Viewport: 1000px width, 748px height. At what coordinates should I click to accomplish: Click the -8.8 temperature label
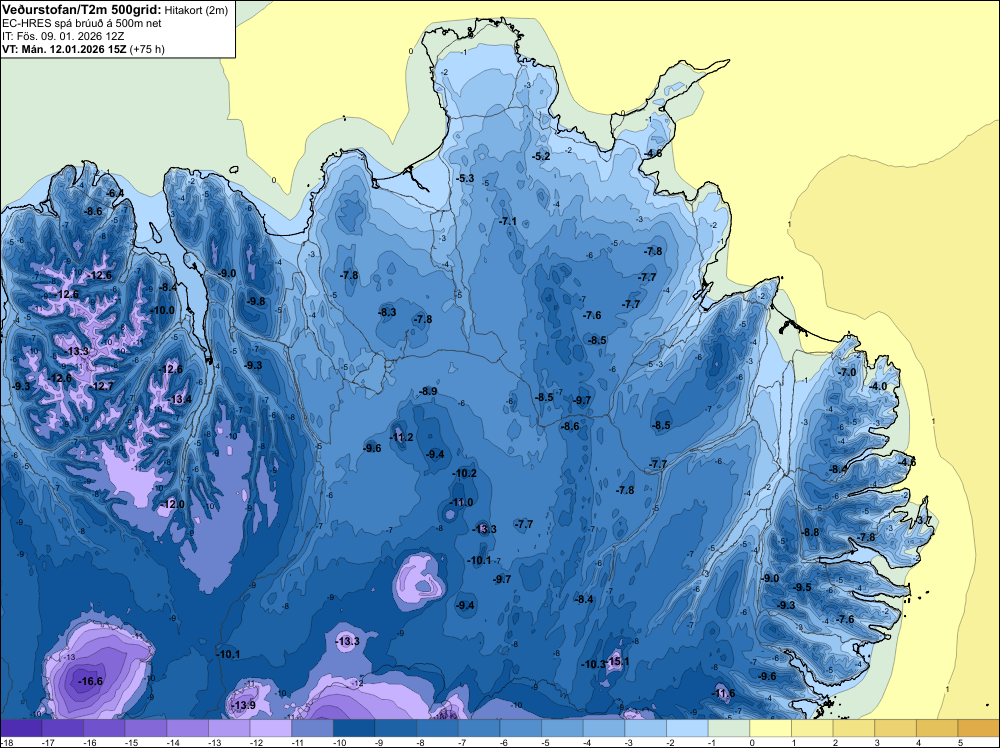(x=811, y=532)
